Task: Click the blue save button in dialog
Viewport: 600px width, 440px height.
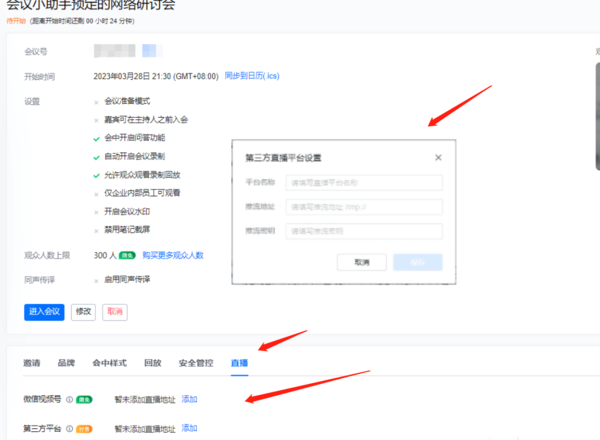Action: point(417,262)
